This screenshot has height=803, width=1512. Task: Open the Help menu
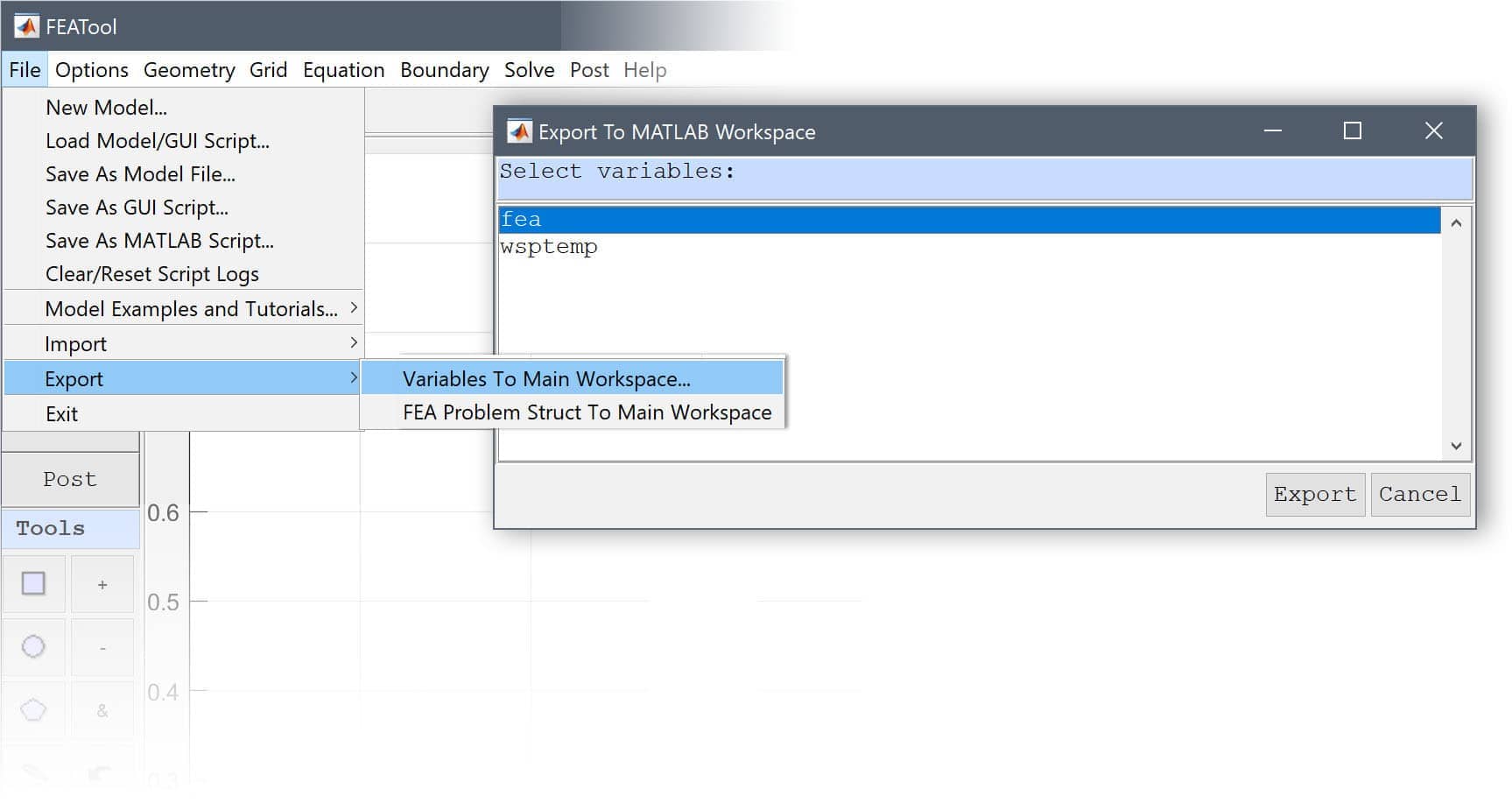(x=645, y=70)
